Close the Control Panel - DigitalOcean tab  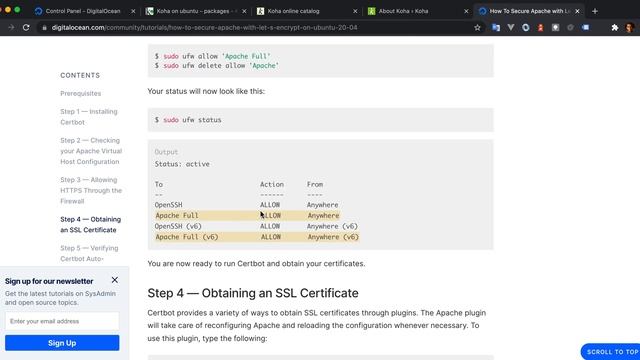point(133,11)
